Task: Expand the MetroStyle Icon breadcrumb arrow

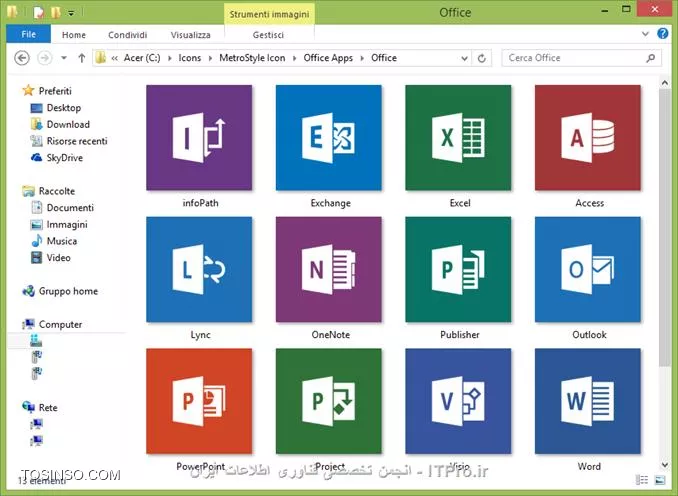Action: coord(294,58)
